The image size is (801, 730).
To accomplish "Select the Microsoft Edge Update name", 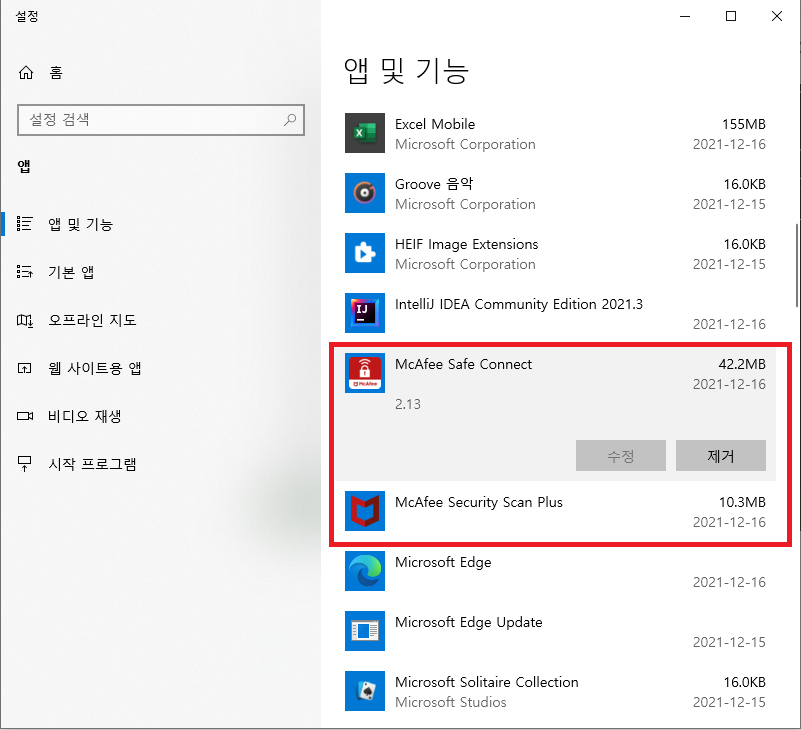I will coord(468,622).
